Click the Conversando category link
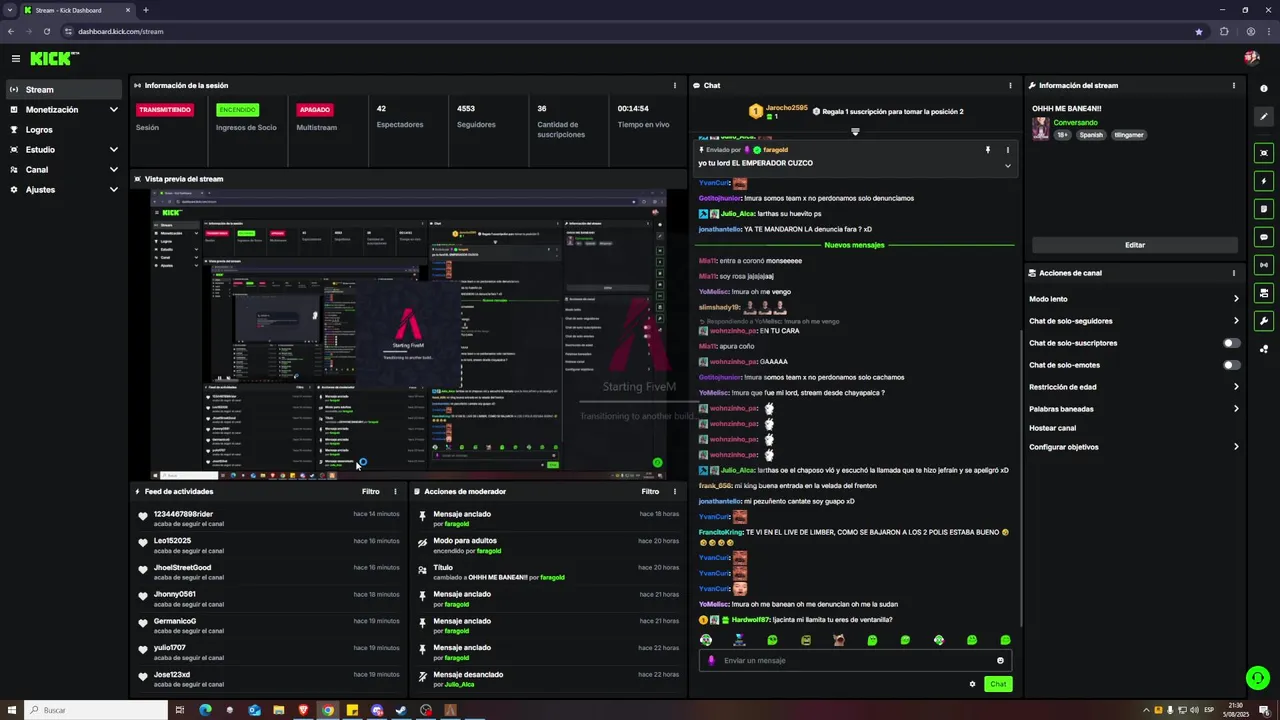Screen dimensions: 1280x720 [1075, 123]
